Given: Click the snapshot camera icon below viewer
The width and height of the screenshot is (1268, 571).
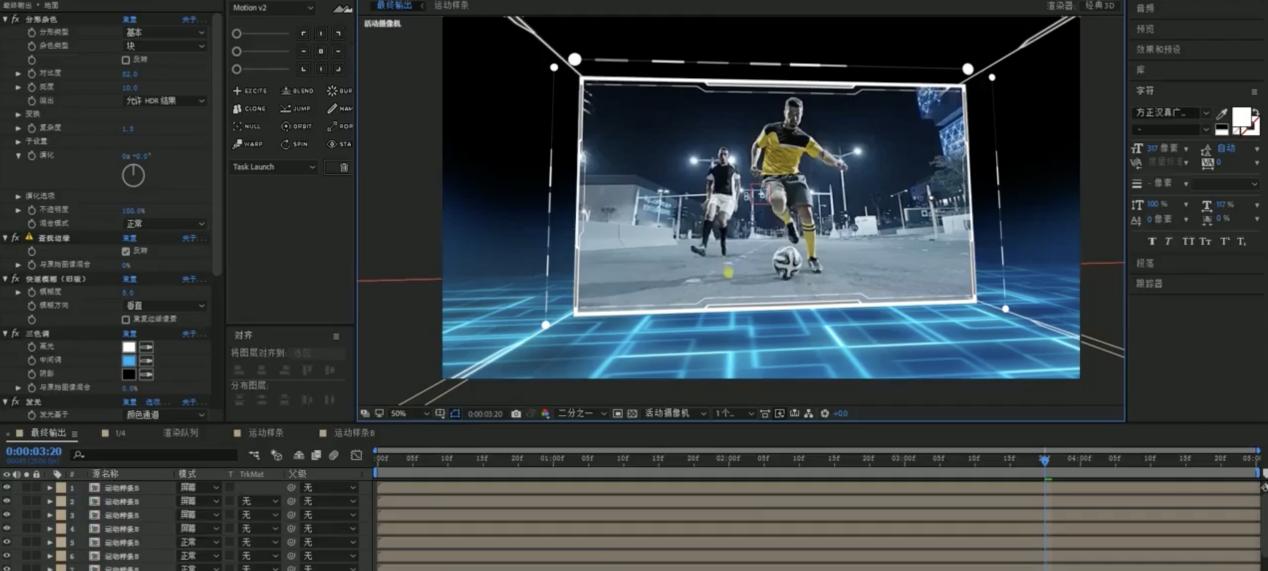Looking at the screenshot, I should 516,414.
